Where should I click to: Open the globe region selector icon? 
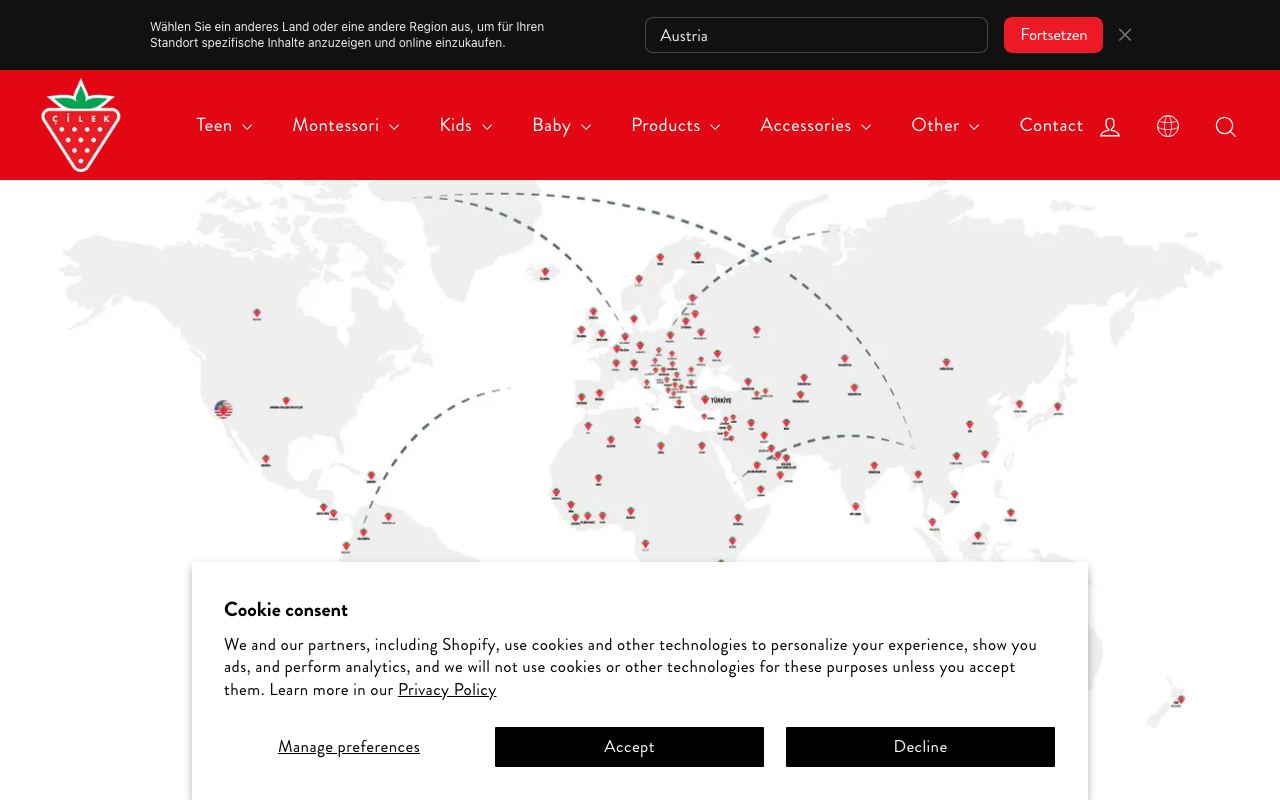(x=1168, y=126)
